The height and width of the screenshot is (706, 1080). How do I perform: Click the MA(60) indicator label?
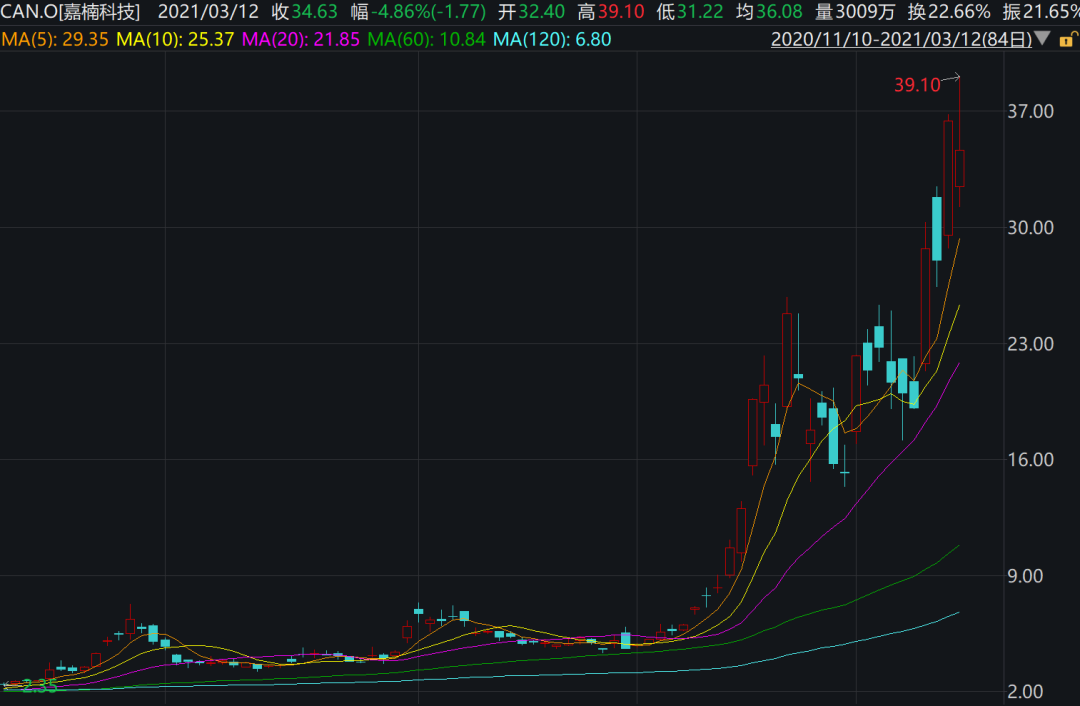point(426,40)
